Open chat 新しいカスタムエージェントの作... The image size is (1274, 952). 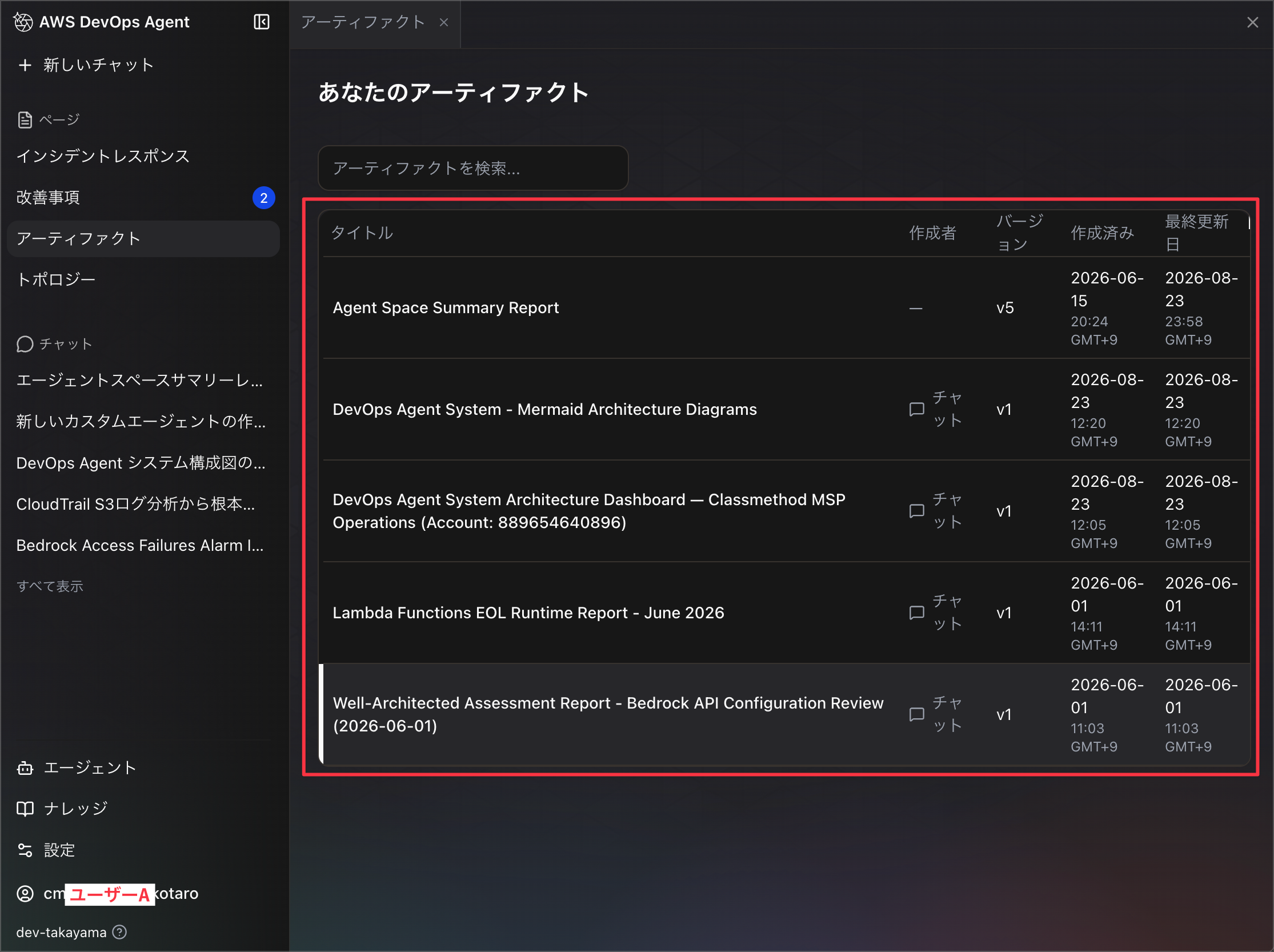pos(141,422)
